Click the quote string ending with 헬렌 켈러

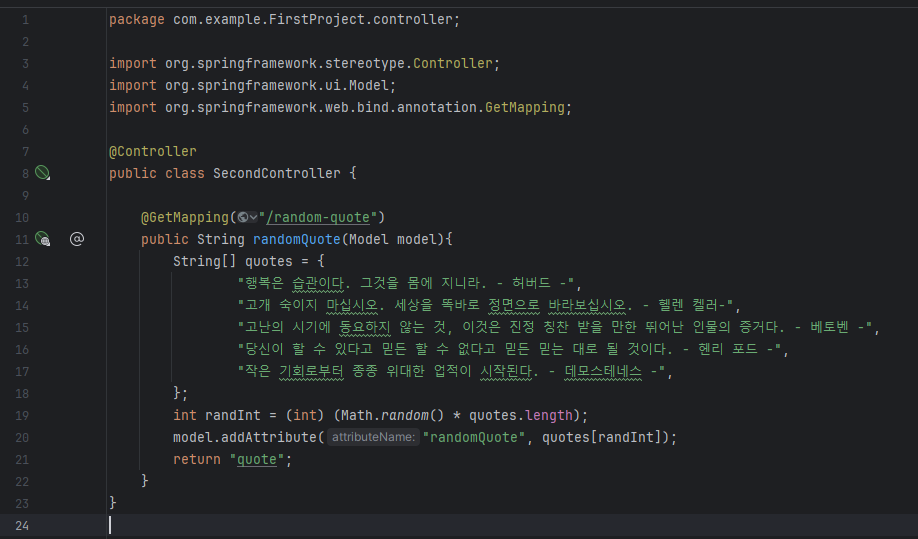click(486, 305)
